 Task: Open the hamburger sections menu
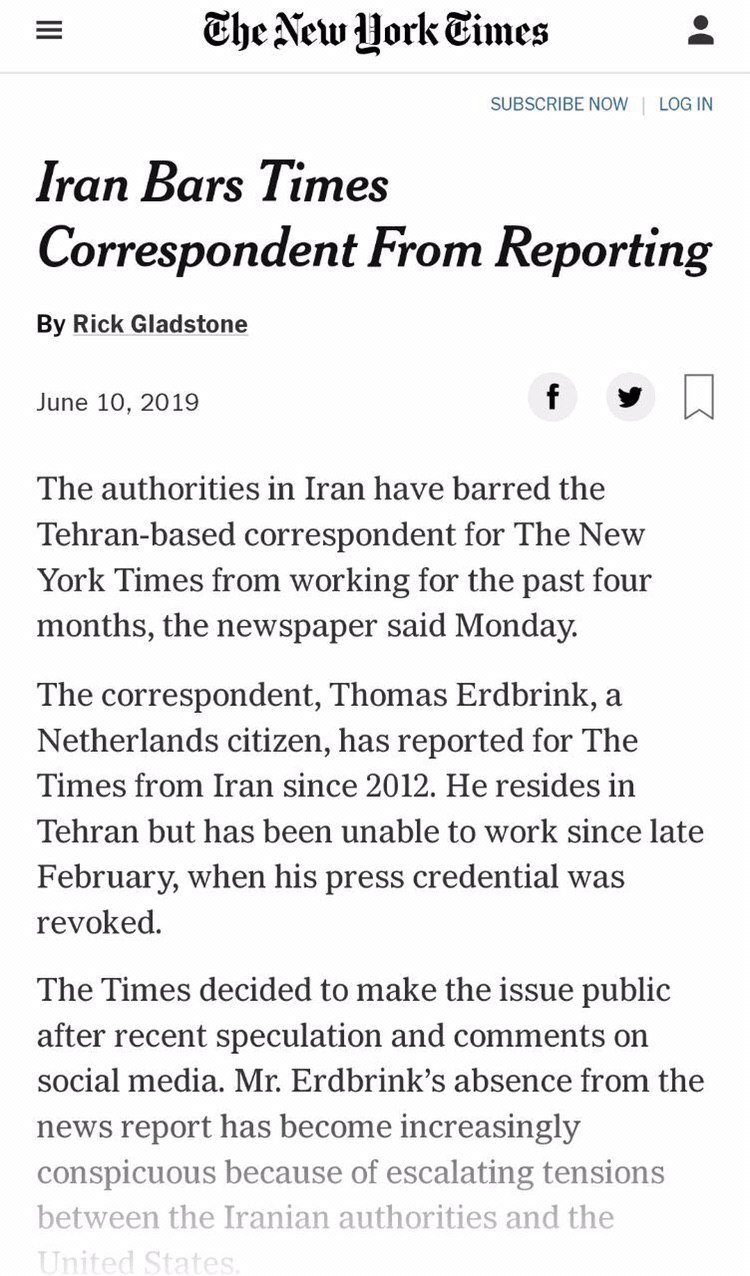coord(49,31)
